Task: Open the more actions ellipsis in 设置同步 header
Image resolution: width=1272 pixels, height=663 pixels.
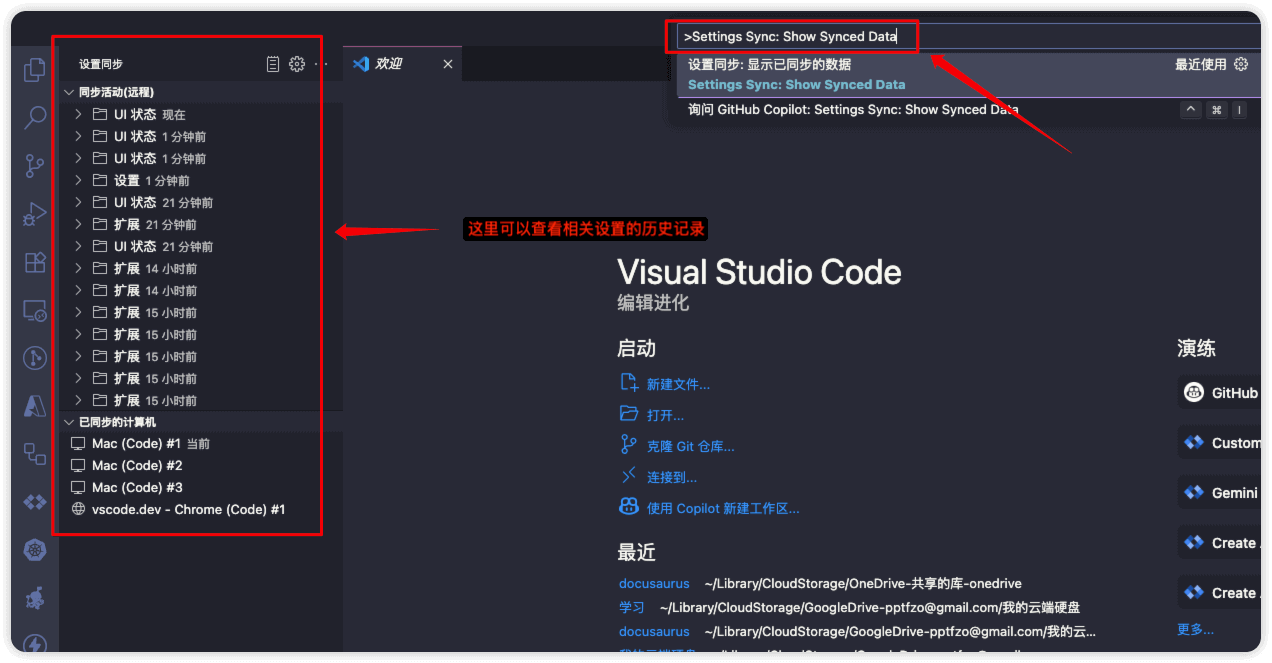Action: [321, 64]
